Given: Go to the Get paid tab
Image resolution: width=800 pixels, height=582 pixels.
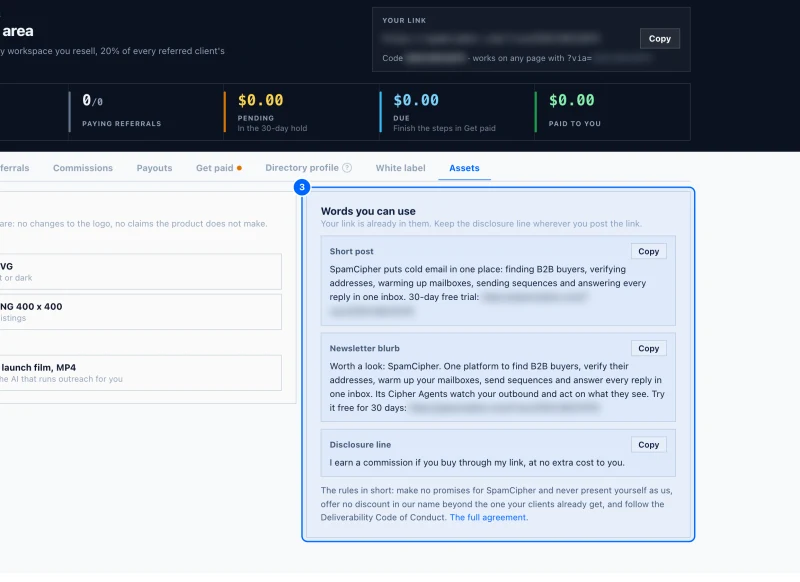Looking at the screenshot, I should pos(218,168).
